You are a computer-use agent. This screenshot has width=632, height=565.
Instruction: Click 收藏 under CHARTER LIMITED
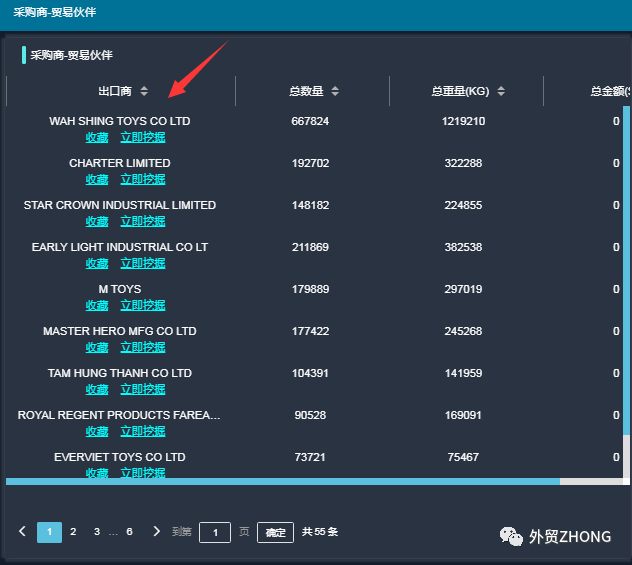(x=97, y=179)
